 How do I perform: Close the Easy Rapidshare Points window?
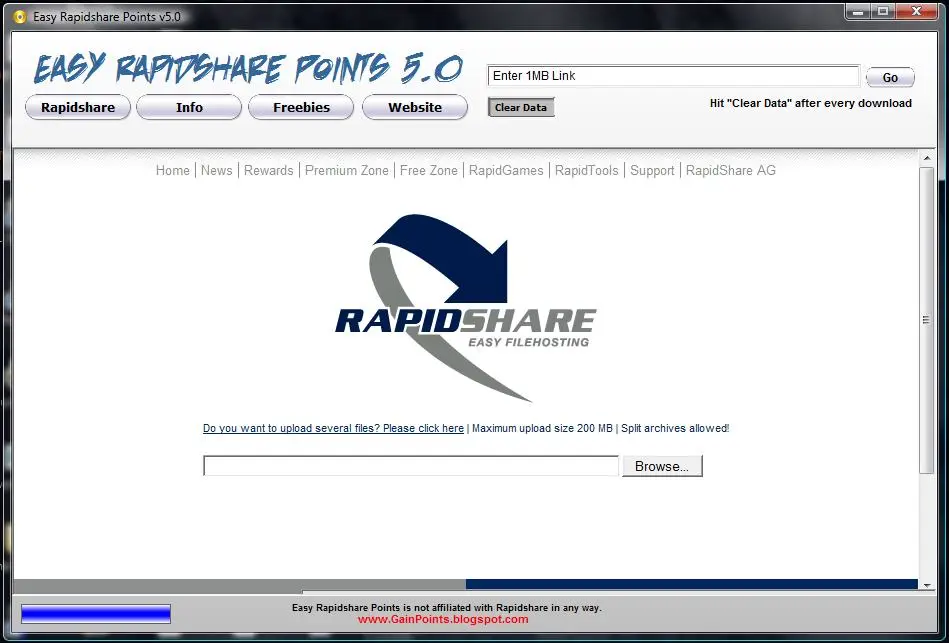click(x=916, y=11)
